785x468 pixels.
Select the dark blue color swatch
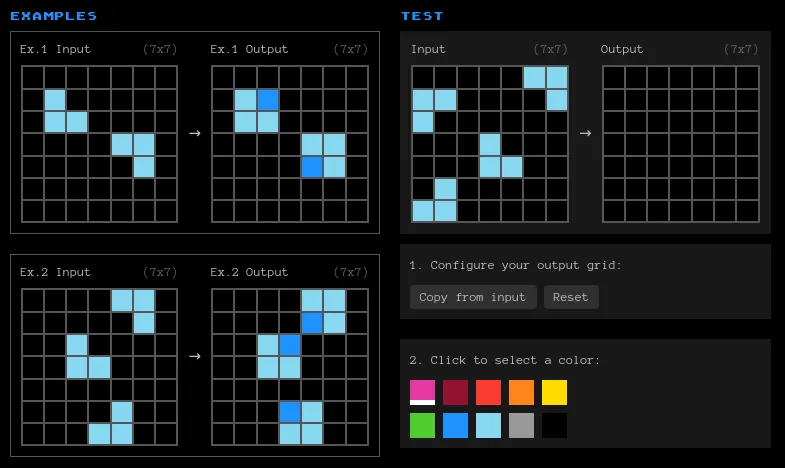click(x=455, y=425)
